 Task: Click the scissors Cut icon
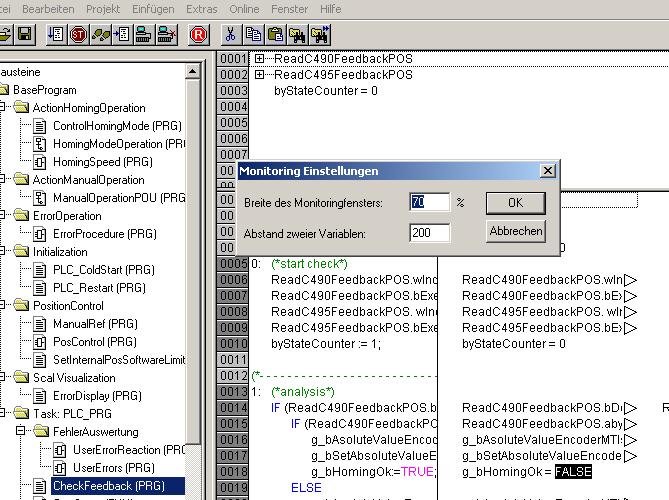(230, 34)
